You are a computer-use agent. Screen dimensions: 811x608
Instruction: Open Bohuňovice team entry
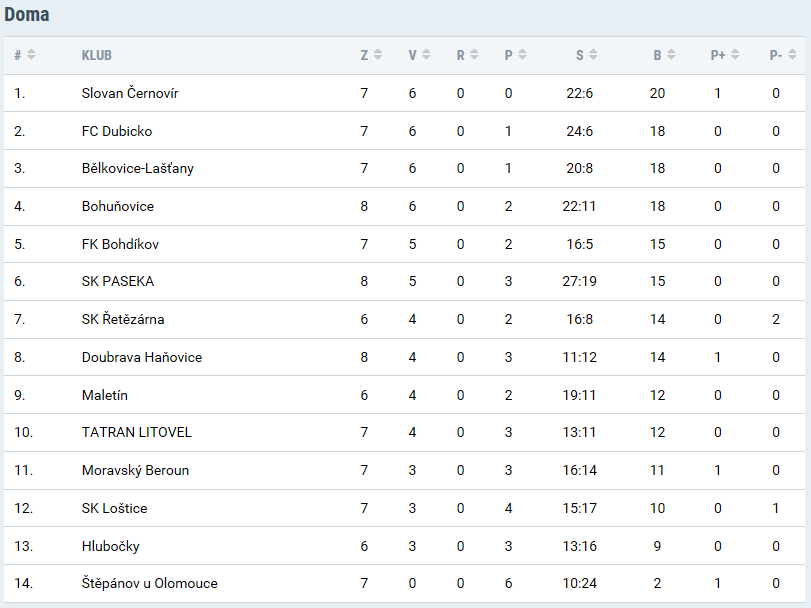point(118,206)
